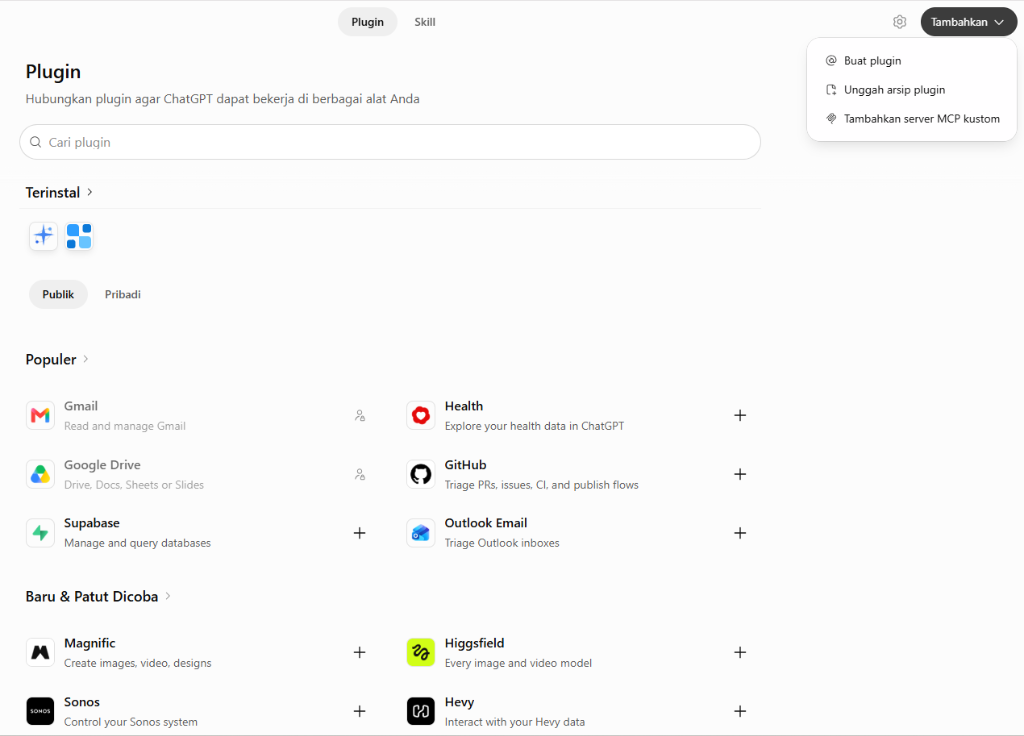Show Pribadi plugins
This screenshot has height=736, width=1024.
[x=123, y=295]
